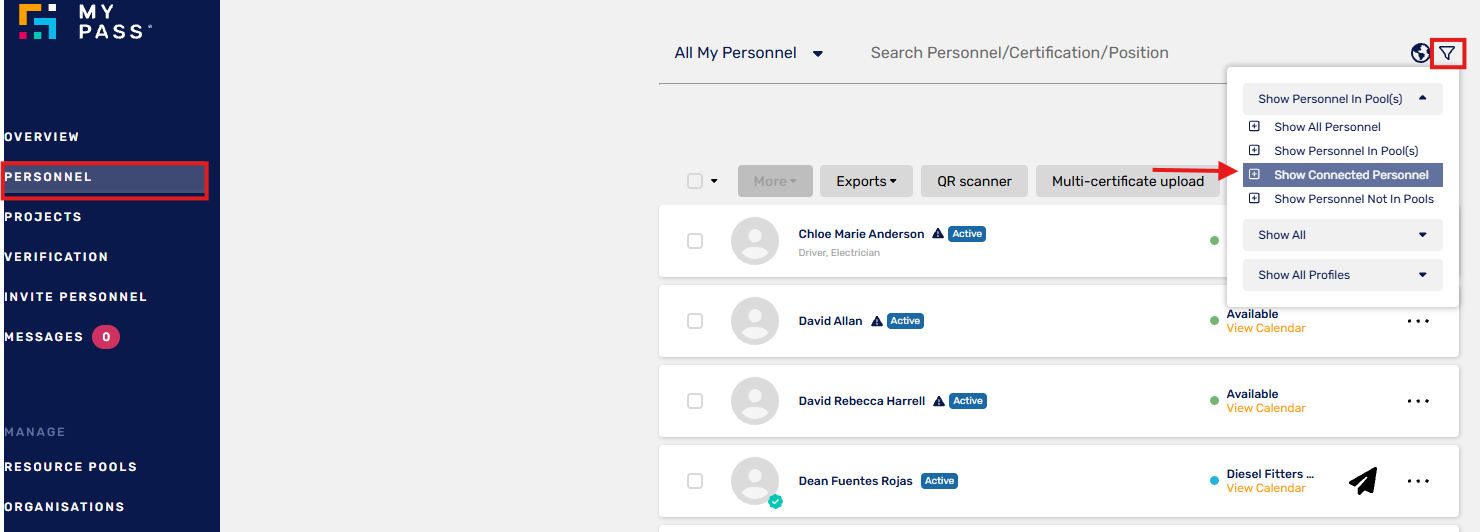Open the All My Personnel dropdown
Screen dimensions: 1480x532
pos(749,53)
